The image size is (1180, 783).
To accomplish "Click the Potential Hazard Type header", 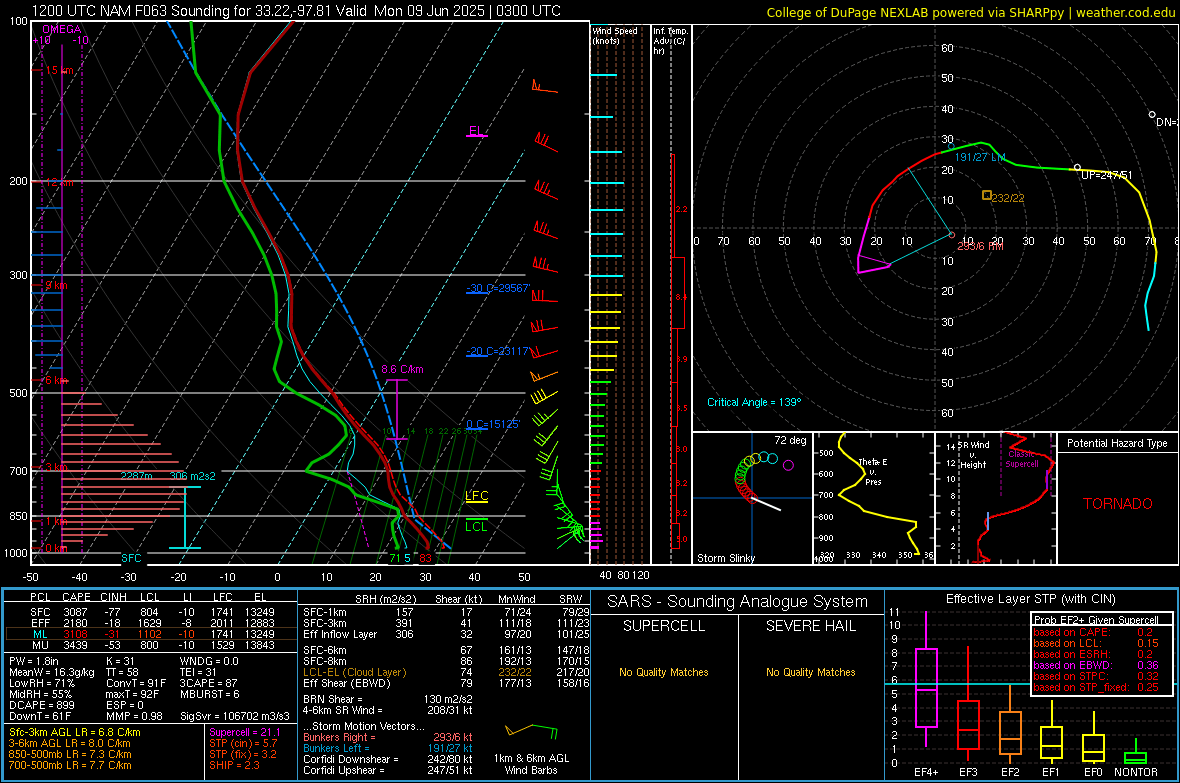I will (x=1117, y=443).
